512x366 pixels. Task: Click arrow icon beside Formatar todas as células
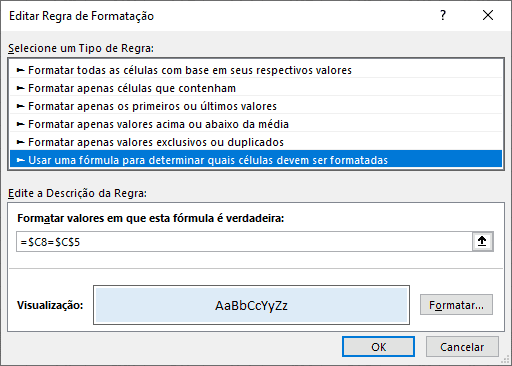pyautogui.click(x=21, y=70)
